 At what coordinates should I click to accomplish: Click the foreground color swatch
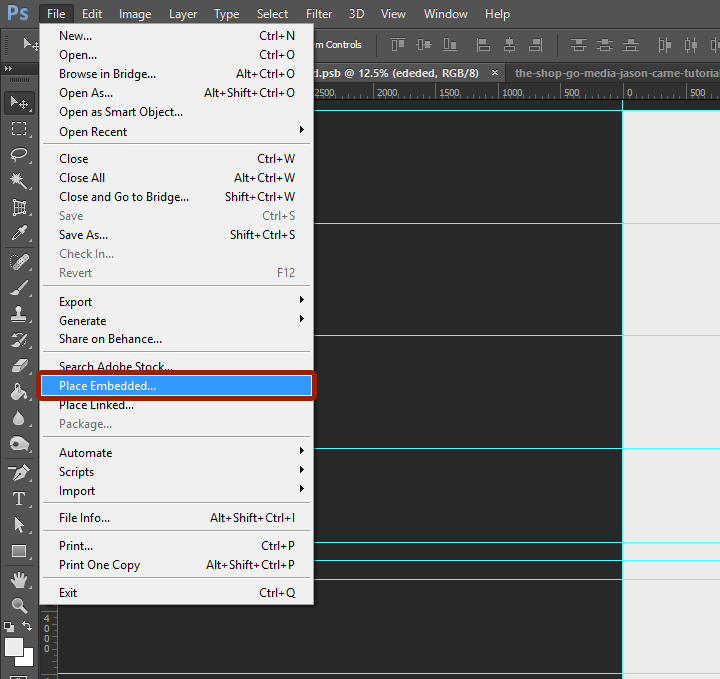click(14, 647)
